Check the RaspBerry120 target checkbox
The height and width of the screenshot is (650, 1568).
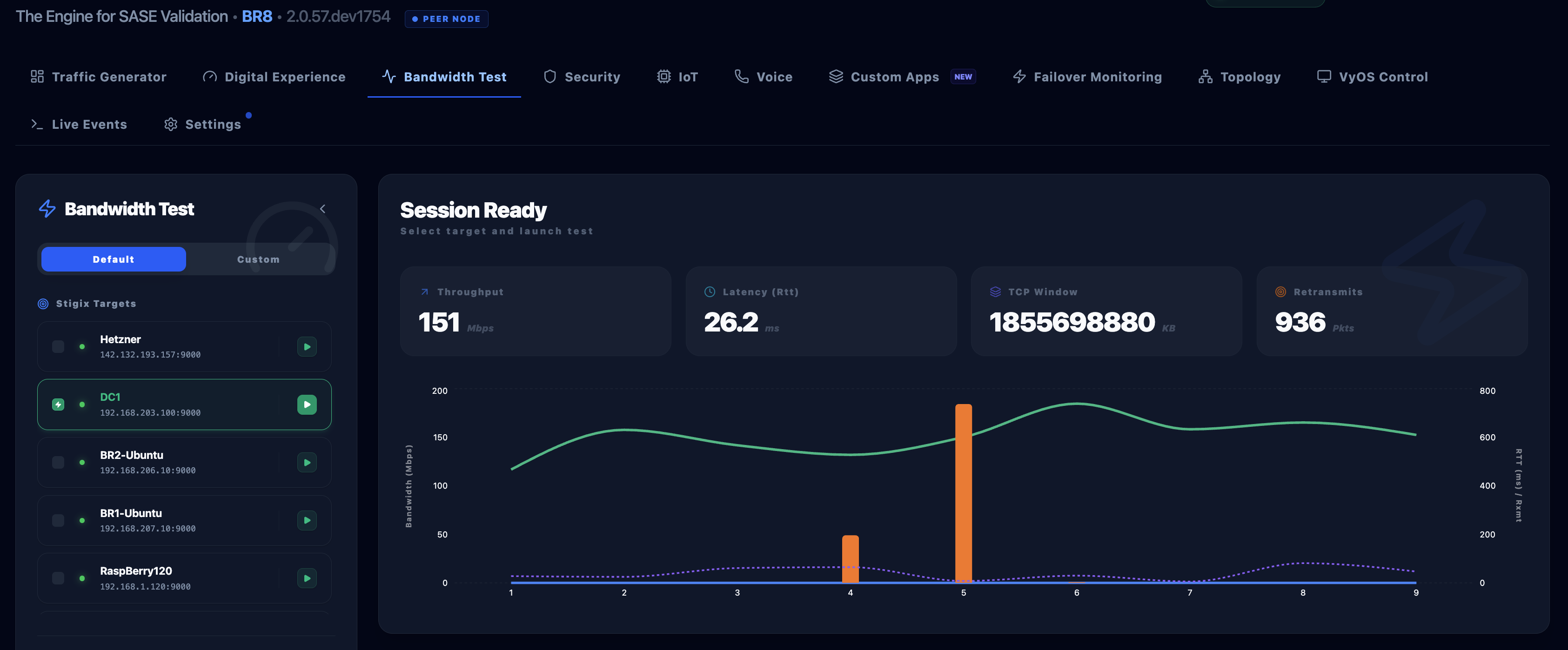point(58,578)
